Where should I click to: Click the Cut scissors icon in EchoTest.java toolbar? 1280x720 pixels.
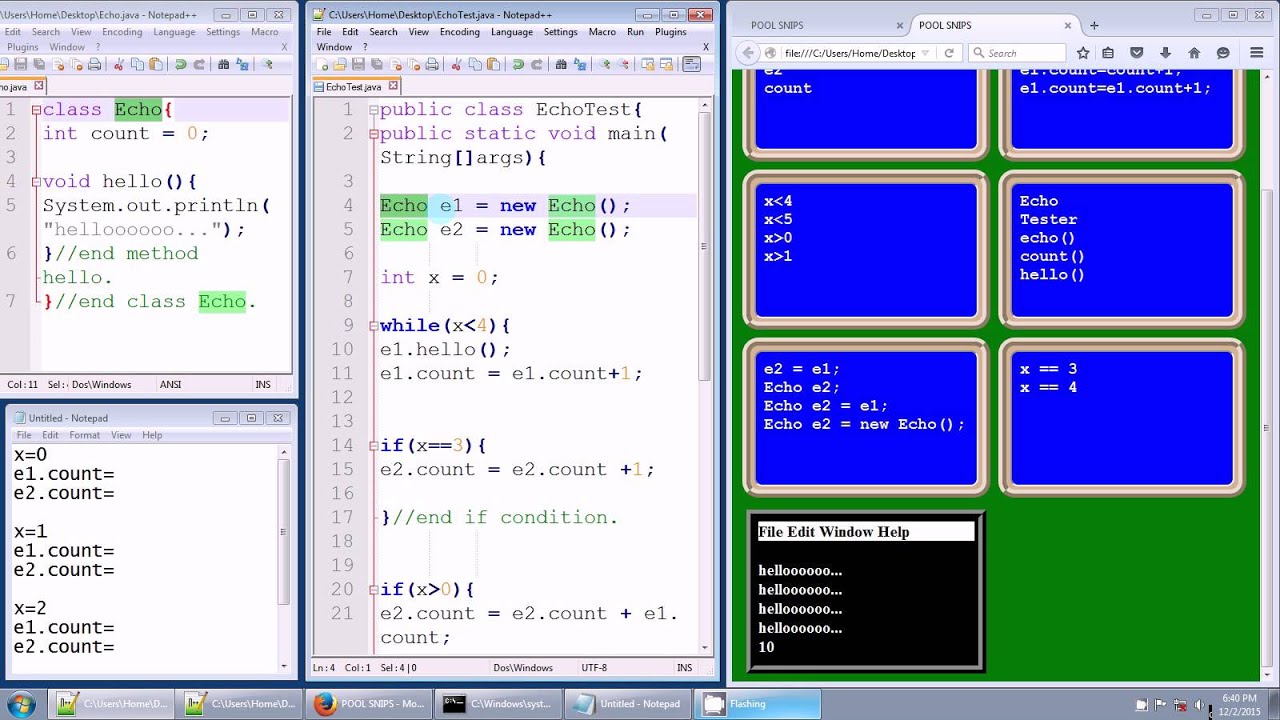click(x=456, y=64)
